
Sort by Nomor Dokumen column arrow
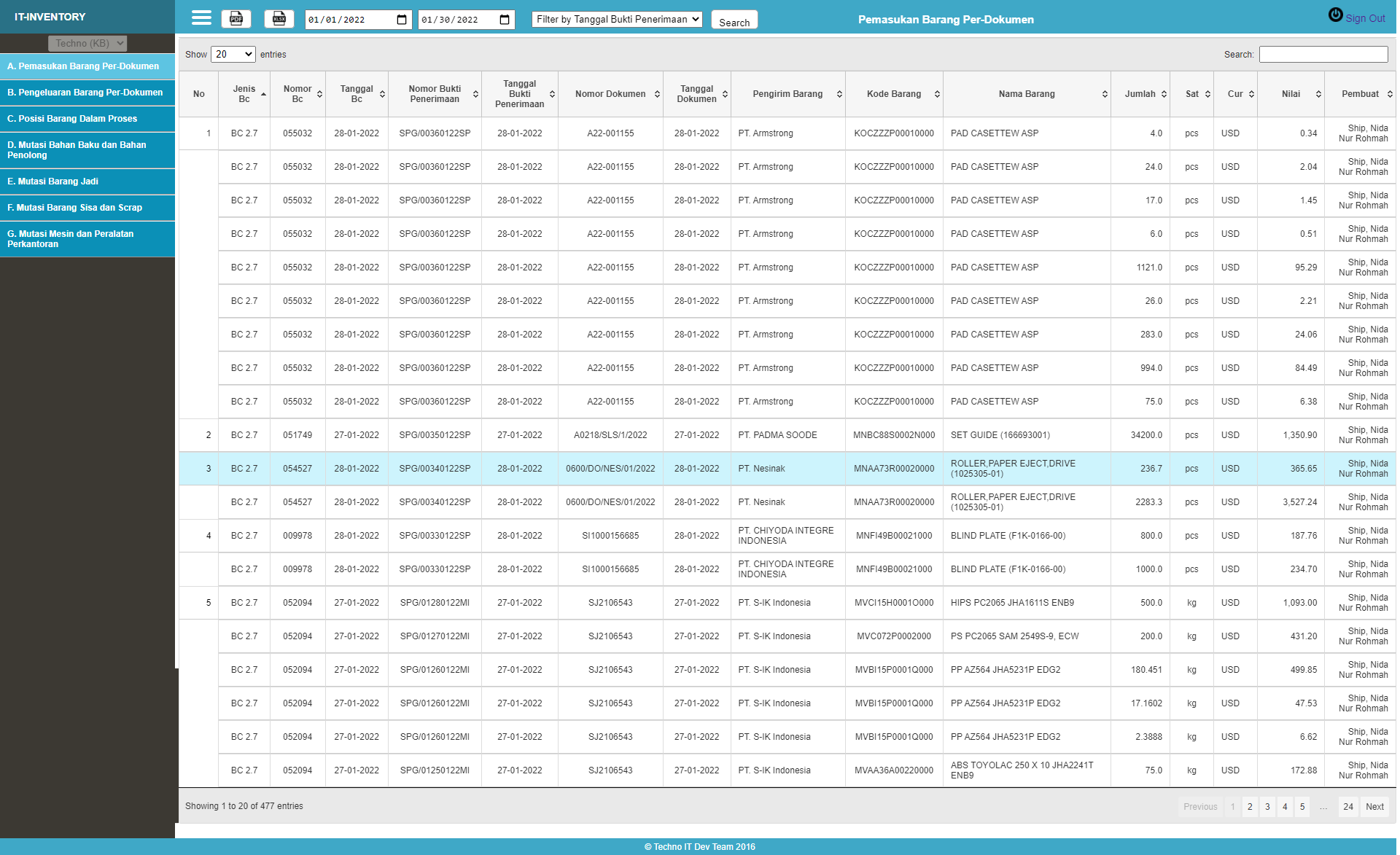pos(657,94)
